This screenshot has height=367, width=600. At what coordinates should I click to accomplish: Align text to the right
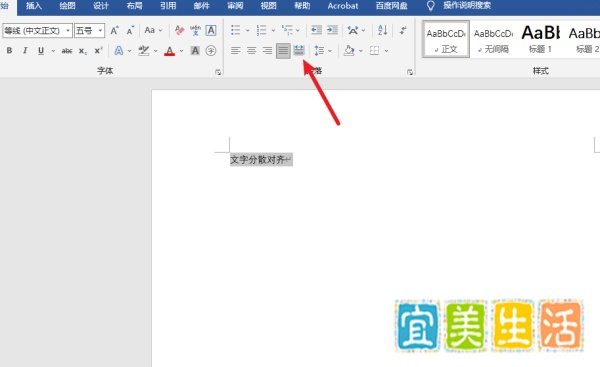tap(267, 51)
